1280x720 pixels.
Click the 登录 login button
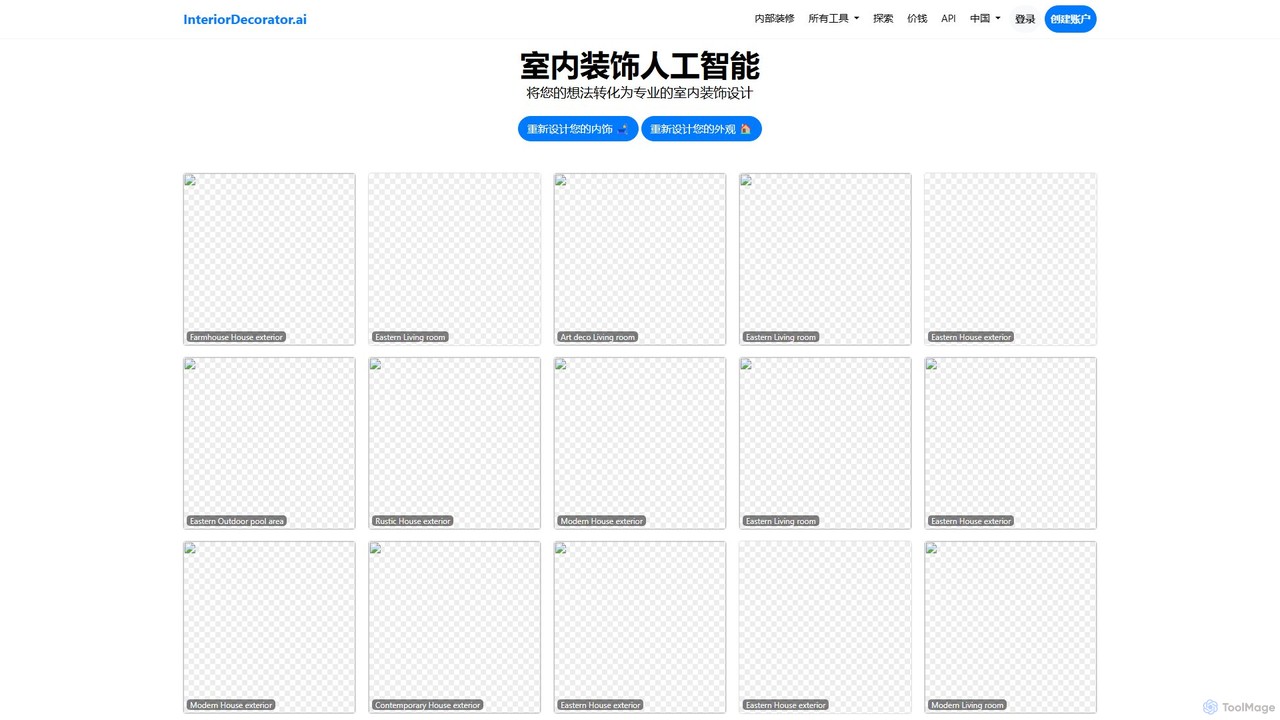tap(1025, 19)
